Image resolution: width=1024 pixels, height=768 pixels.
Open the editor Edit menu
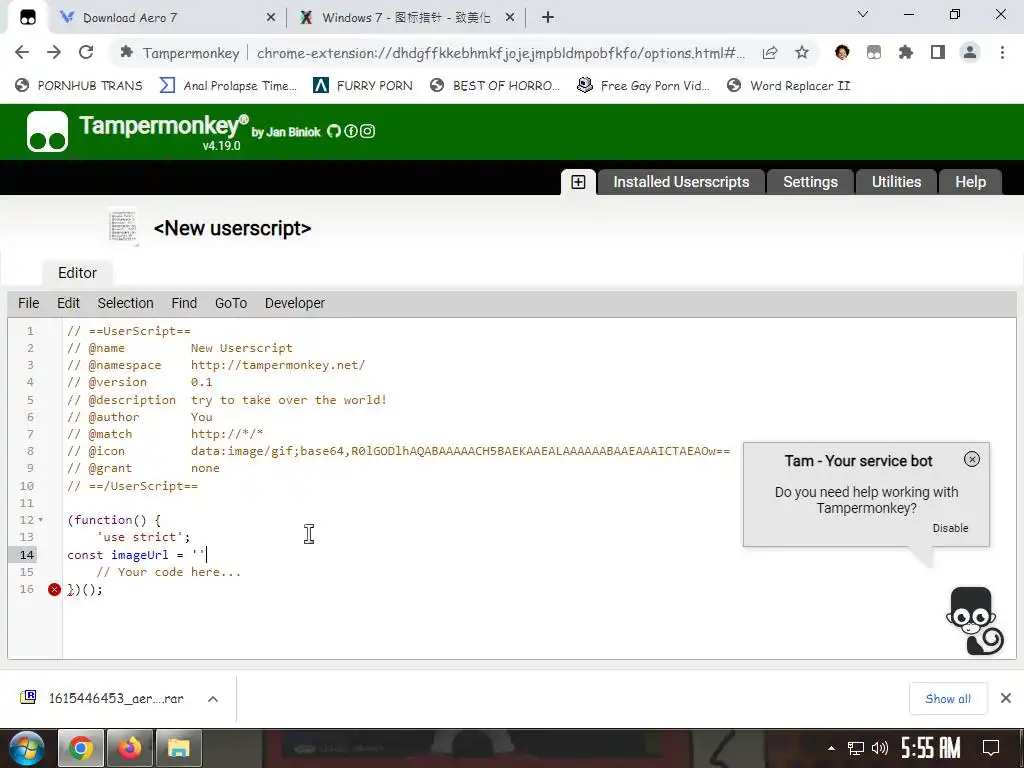coord(68,303)
